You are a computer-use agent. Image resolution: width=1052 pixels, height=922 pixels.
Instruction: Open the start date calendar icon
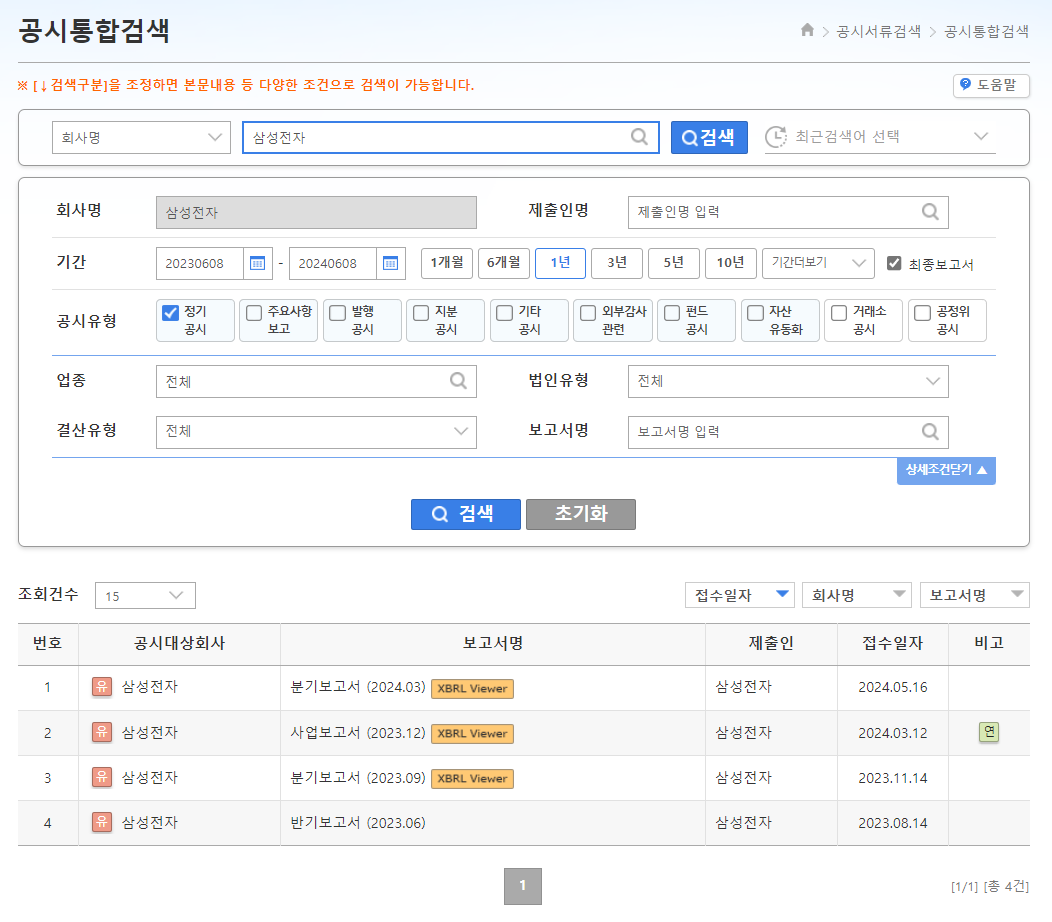[x=258, y=263]
